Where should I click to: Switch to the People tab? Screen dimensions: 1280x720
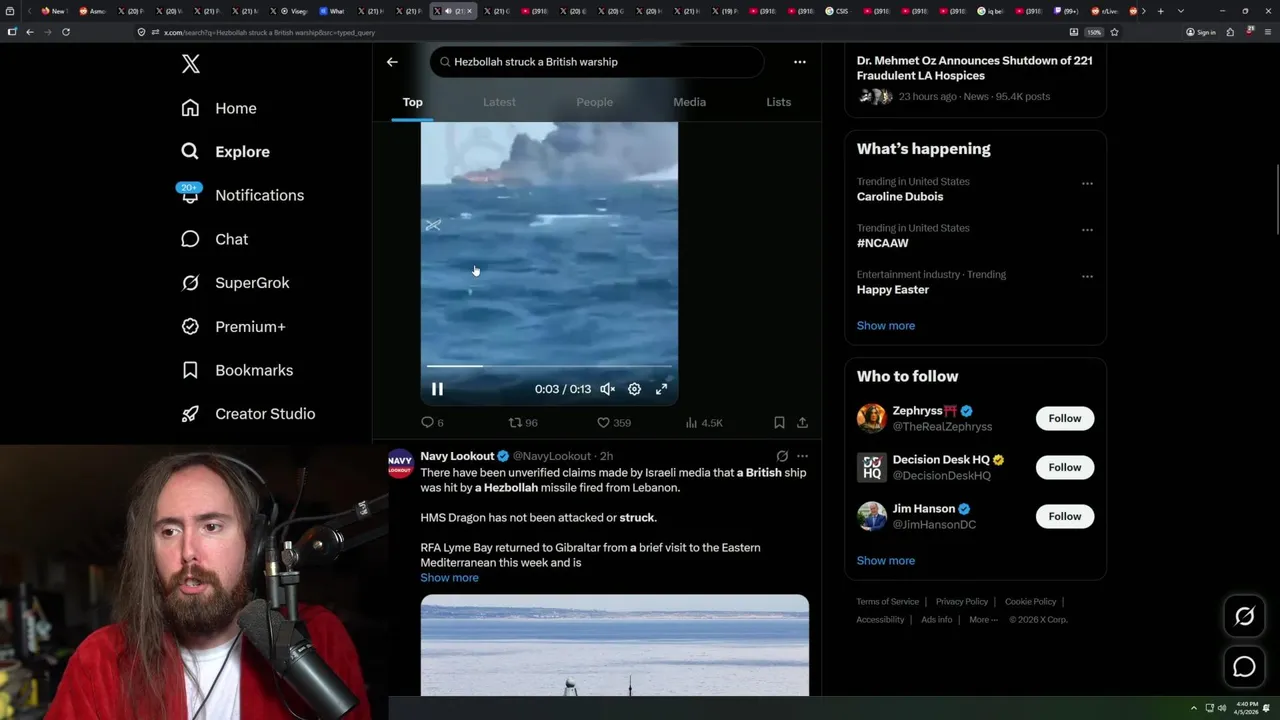(594, 102)
